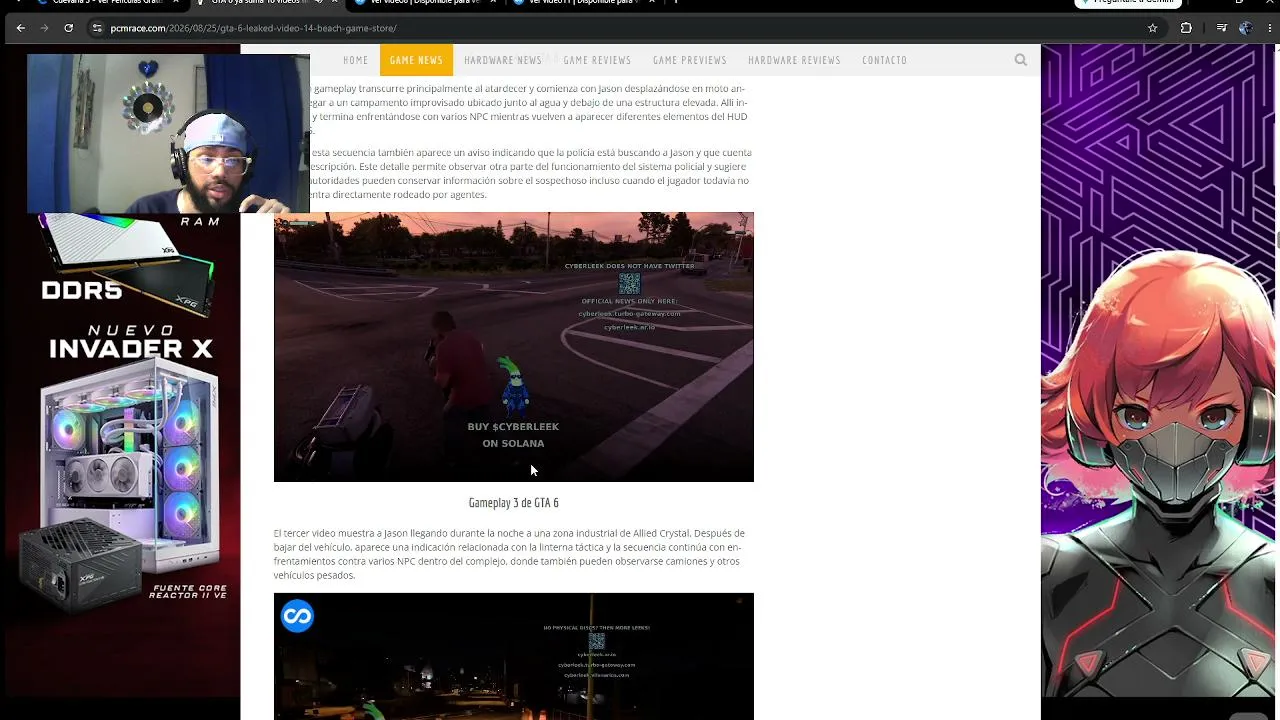Viewport: 1280px width, 720px height.
Task: Open the site search magnifier icon
Action: 1021,60
